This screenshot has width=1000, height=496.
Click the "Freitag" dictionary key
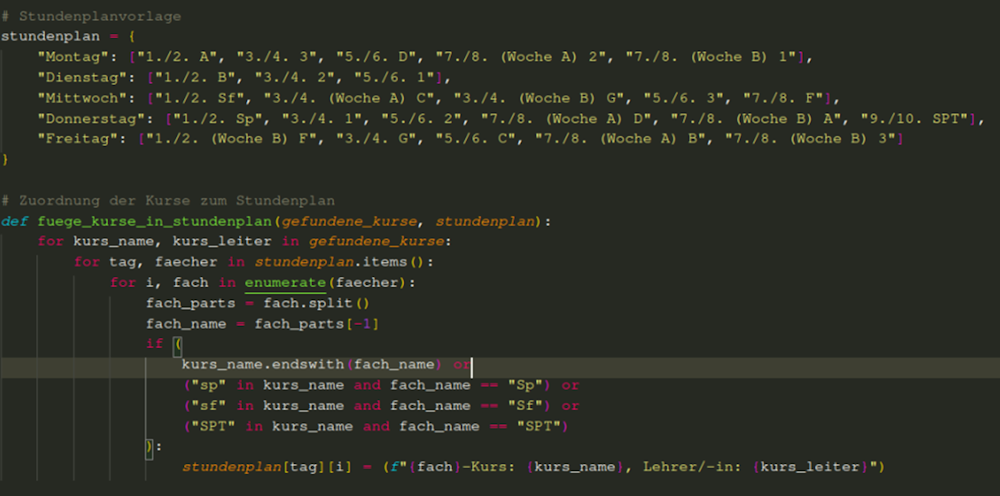click(78, 139)
